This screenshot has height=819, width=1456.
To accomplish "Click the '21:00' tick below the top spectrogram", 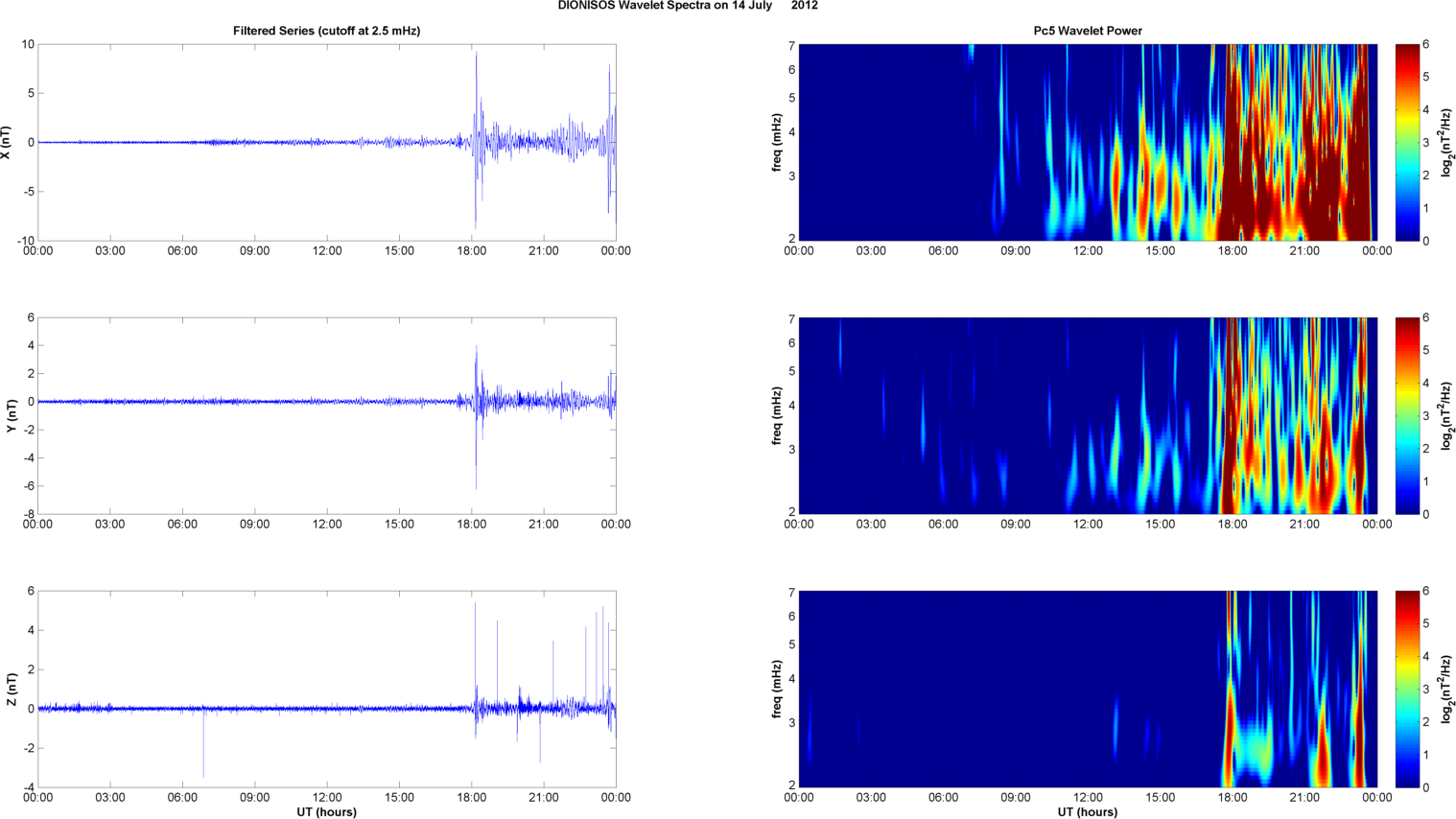I will [x=1304, y=251].
